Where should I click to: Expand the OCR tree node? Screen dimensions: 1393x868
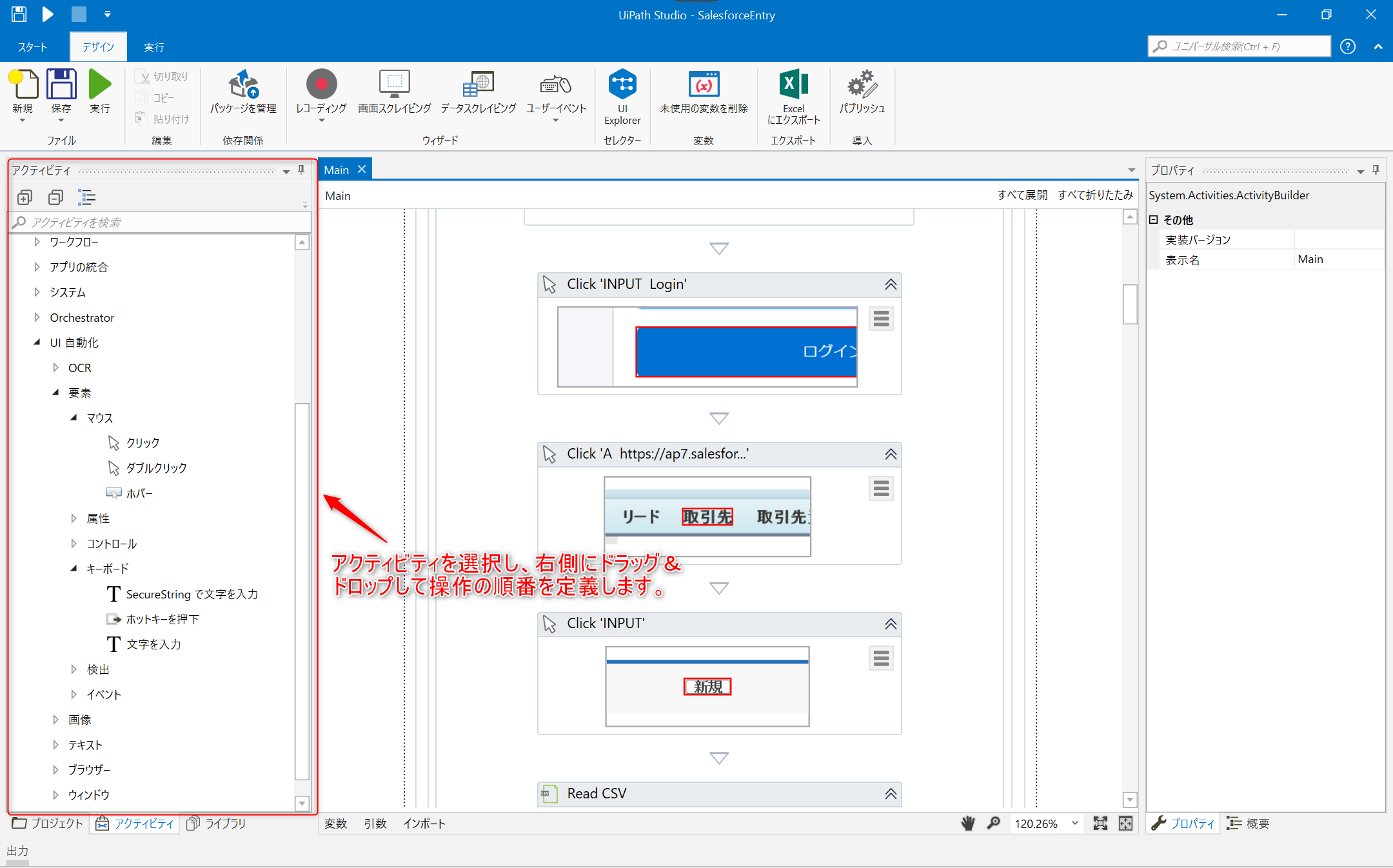[x=55, y=368]
